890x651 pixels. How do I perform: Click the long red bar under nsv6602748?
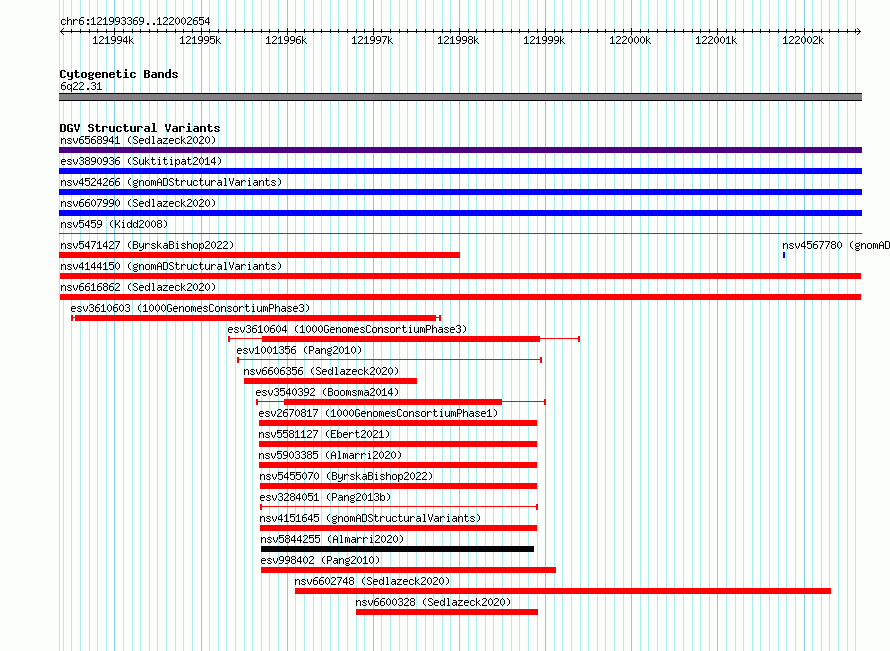pyautogui.click(x=563, y=591)
